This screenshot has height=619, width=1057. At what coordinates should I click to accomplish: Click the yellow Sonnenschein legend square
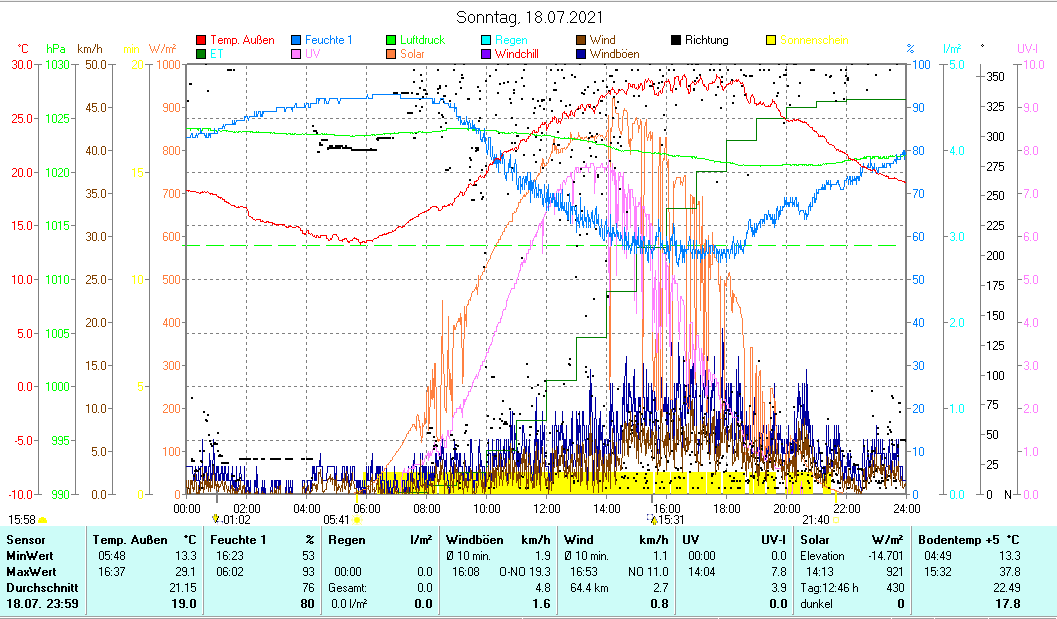click(x=771, y=40)
